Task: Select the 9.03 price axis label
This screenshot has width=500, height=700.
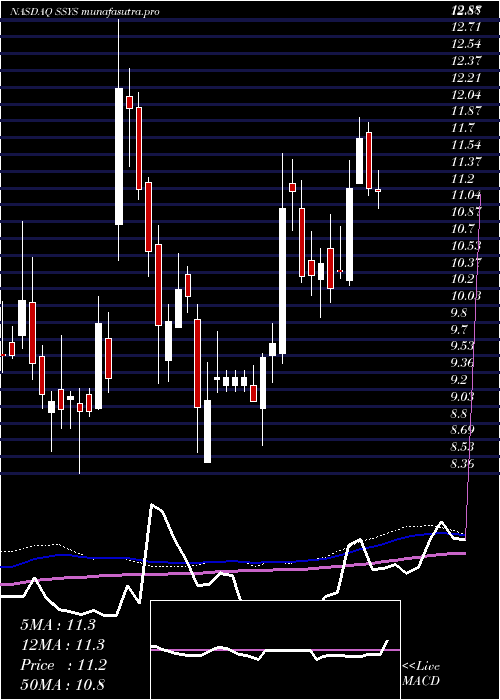Action: (x=463, y=397)
